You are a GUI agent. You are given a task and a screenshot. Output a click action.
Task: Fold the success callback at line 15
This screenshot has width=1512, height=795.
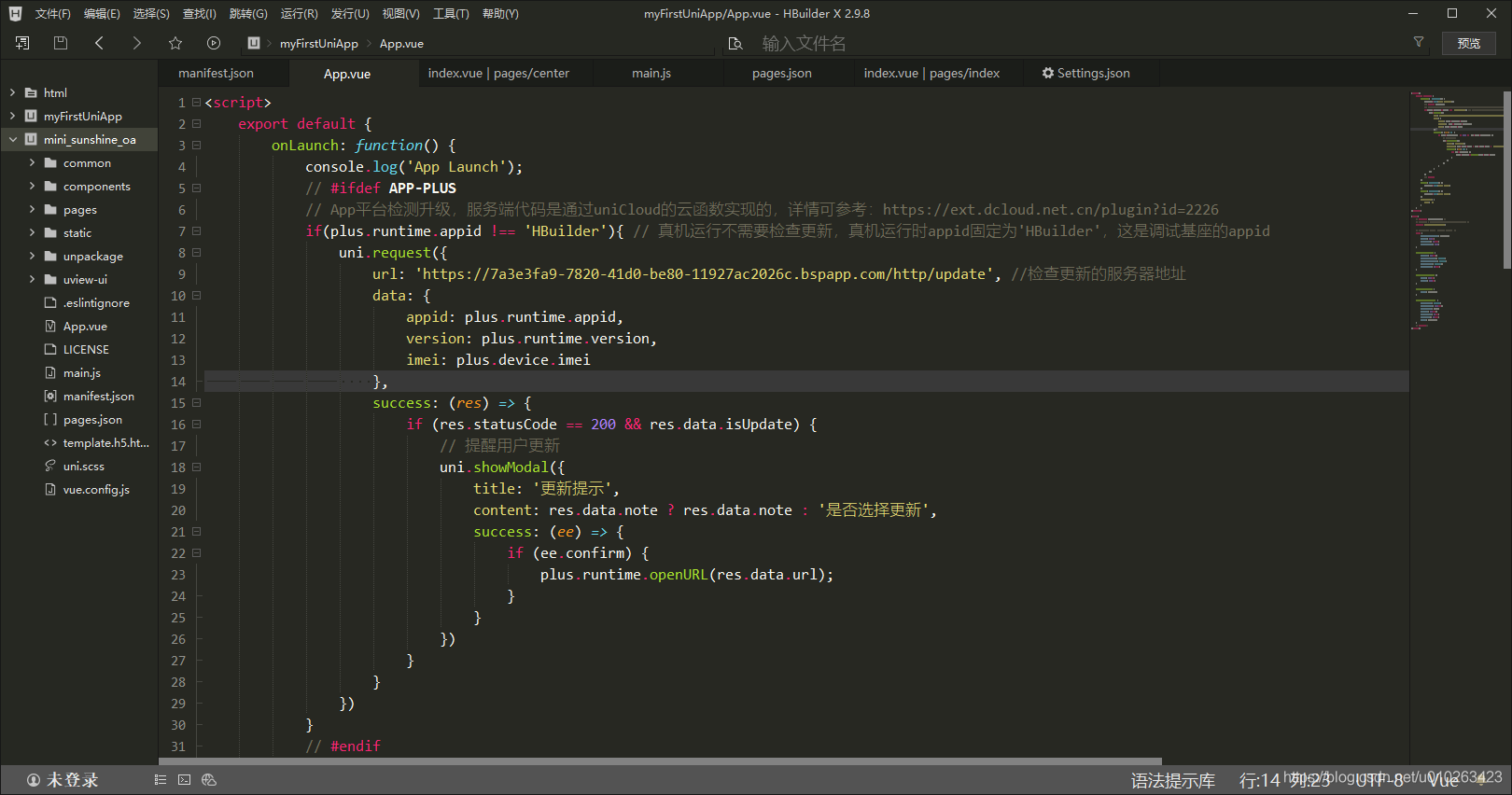tap(196, 403)
